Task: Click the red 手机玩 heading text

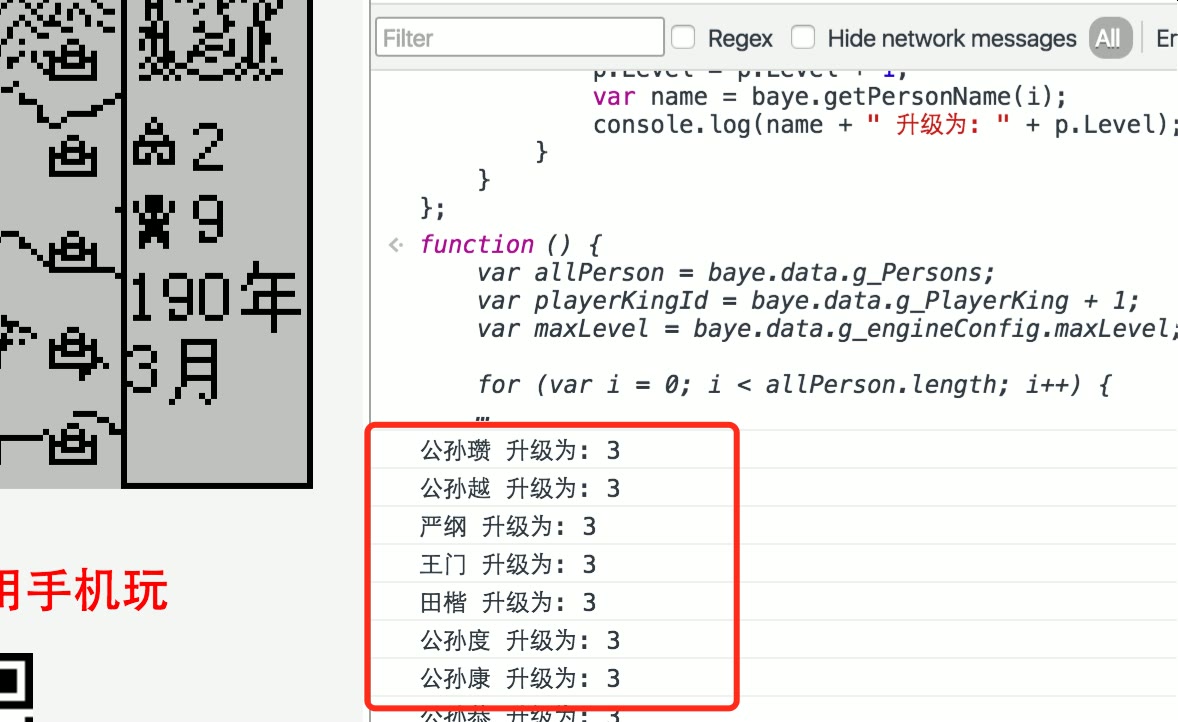Action: (x=98, y=591)
